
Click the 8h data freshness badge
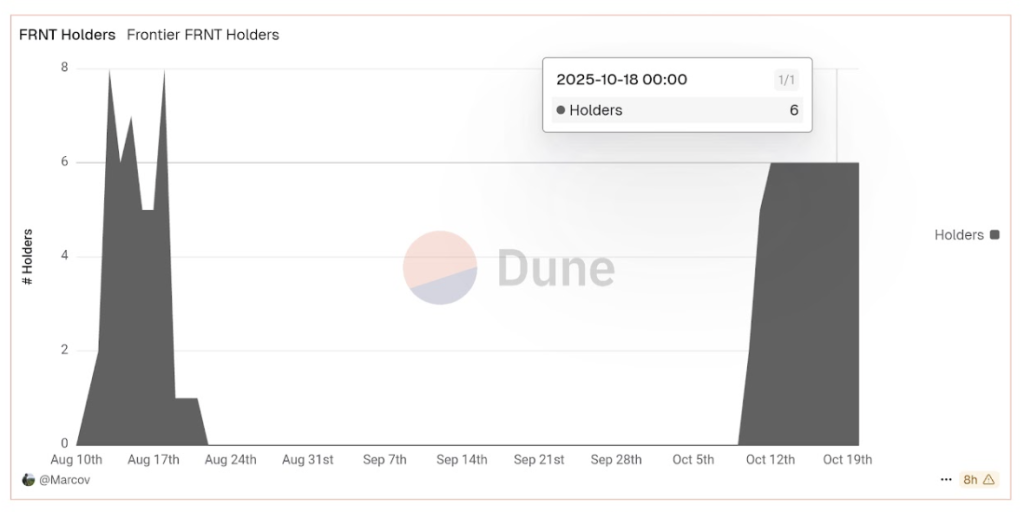click(x=971, y=480)
